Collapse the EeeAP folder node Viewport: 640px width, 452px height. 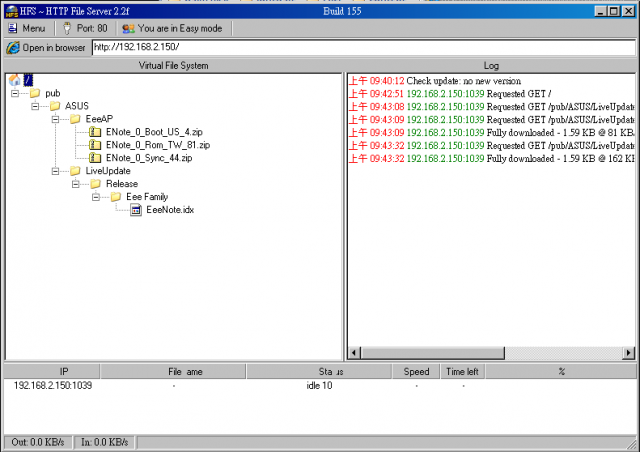tap(56, 119)
